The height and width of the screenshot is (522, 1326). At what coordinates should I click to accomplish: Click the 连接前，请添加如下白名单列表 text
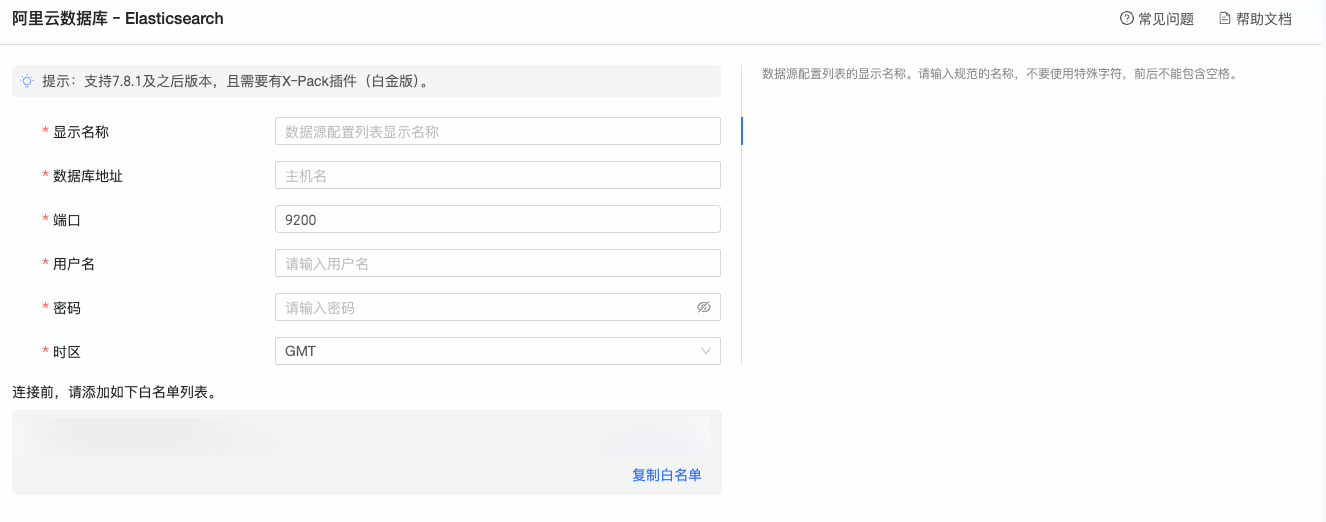tap(114, 392)
